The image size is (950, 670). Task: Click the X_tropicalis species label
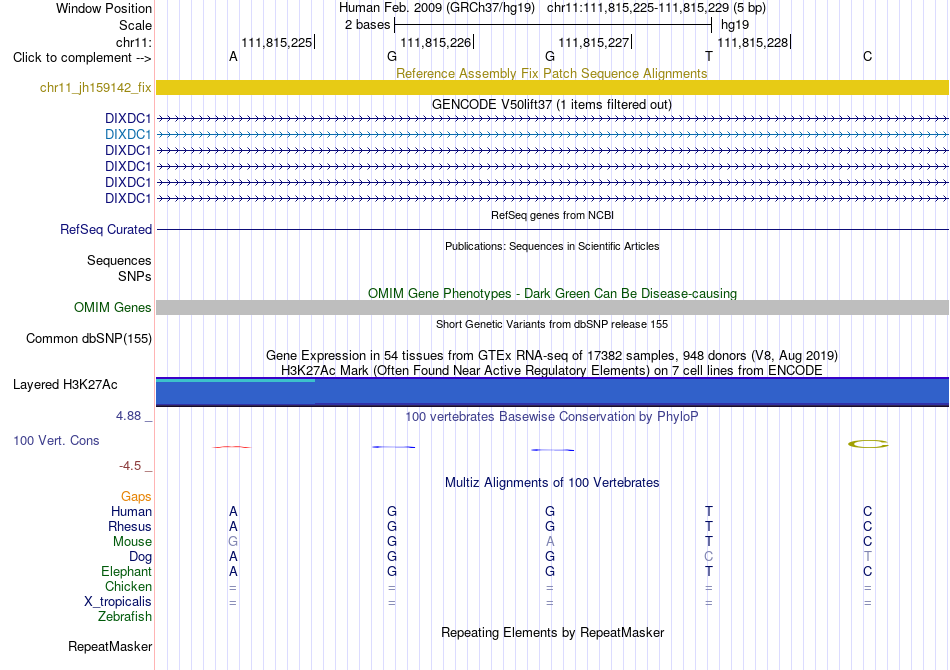click(x=118, y=602)
